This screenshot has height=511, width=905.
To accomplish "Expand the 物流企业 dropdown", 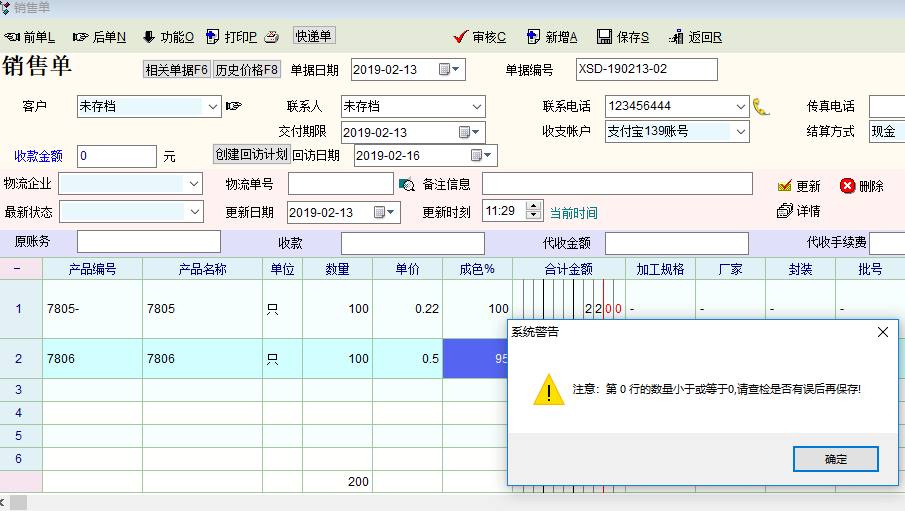I will 193,184.
